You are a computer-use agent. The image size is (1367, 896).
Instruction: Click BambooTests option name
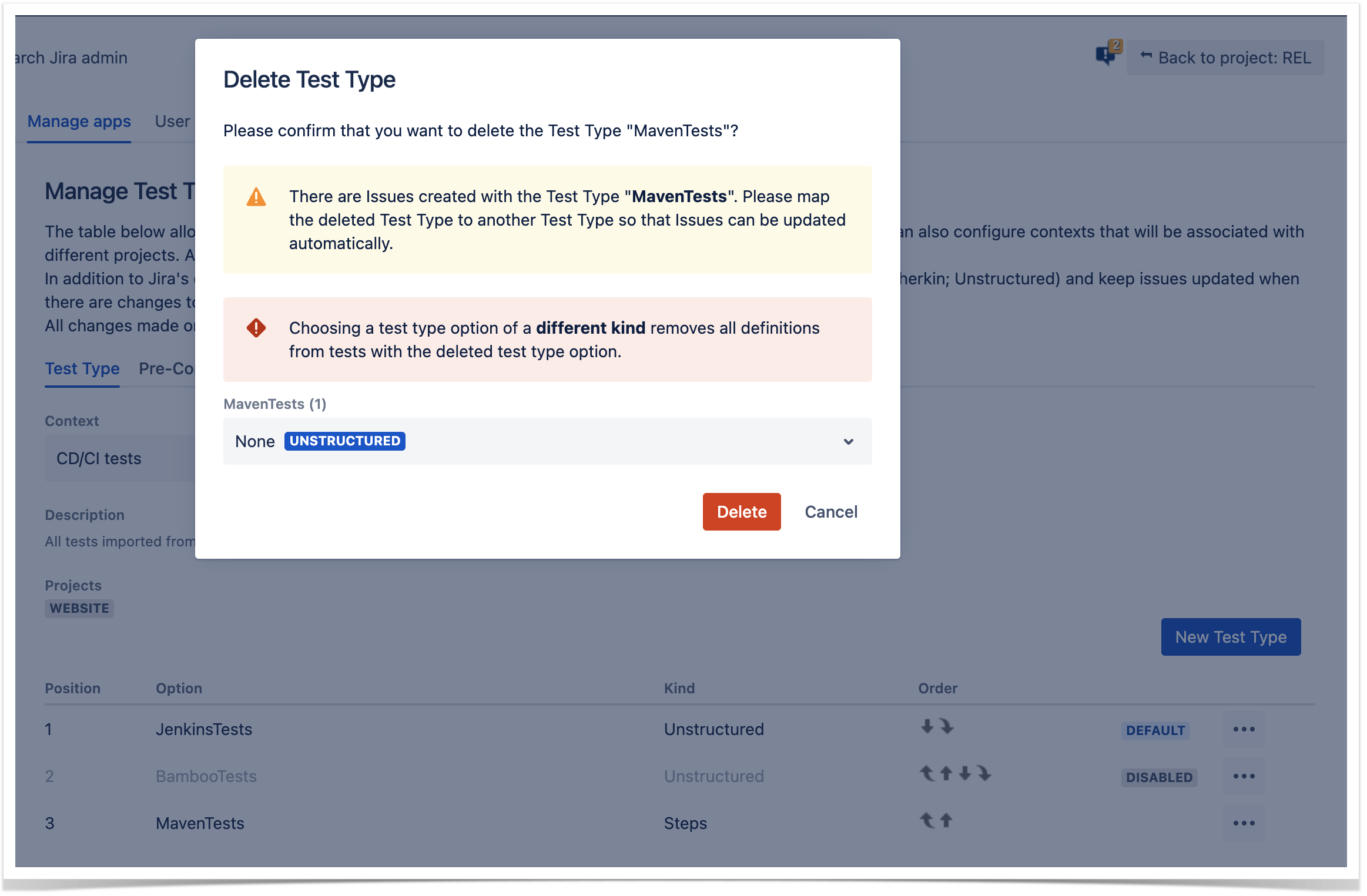click(x=206, y=776)
